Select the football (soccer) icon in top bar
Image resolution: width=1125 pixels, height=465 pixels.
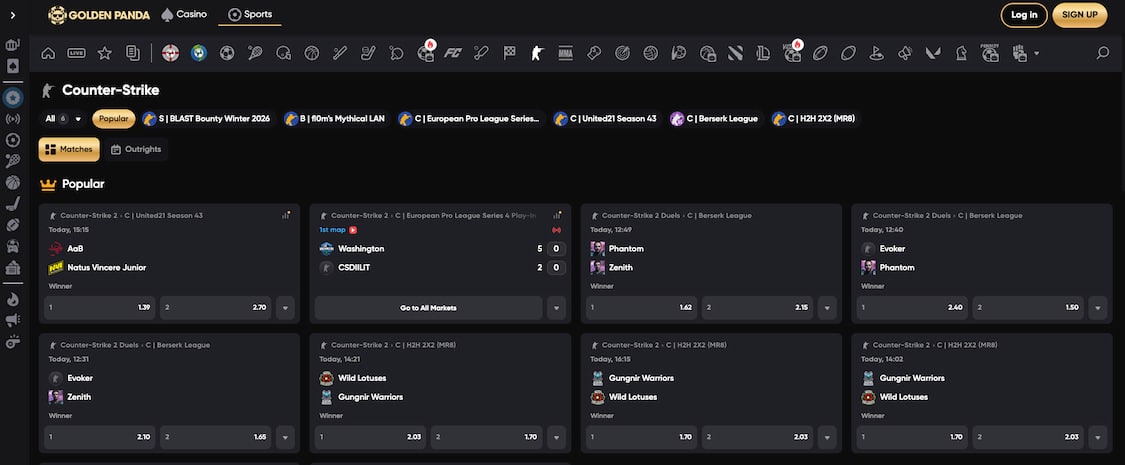point(227,53)
